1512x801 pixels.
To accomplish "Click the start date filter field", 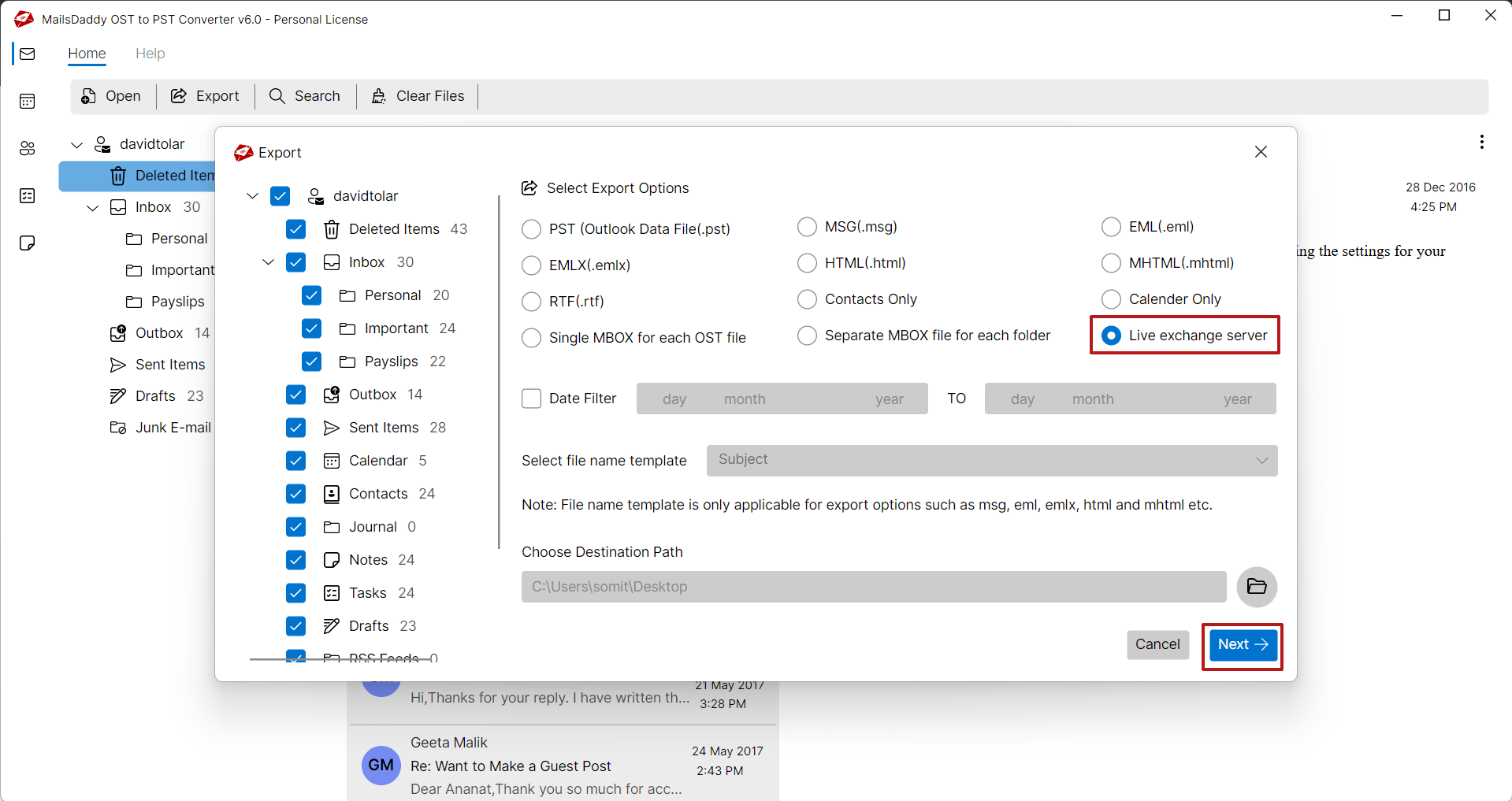I will pyautogui.click(x=782, y=399).
